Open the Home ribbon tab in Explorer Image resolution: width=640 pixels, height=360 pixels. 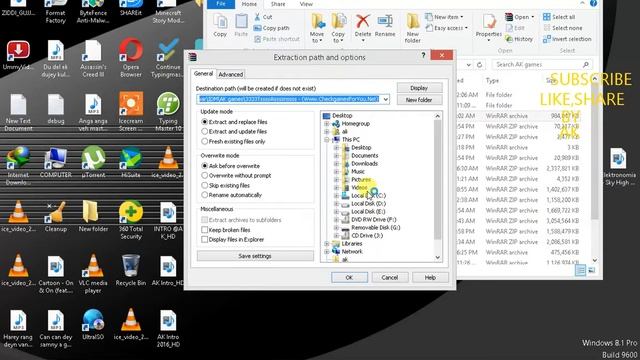click(249, 4)
